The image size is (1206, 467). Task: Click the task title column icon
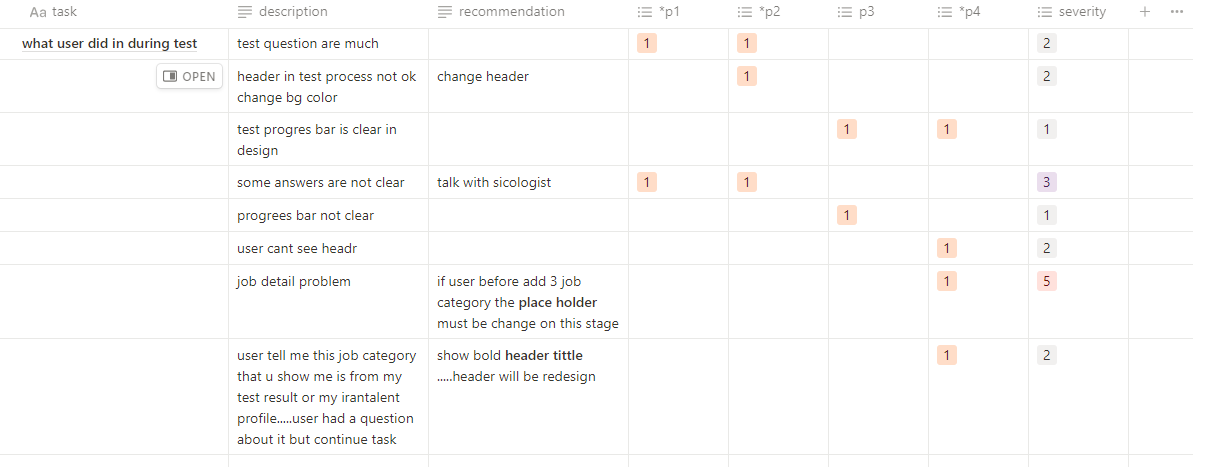38,12
